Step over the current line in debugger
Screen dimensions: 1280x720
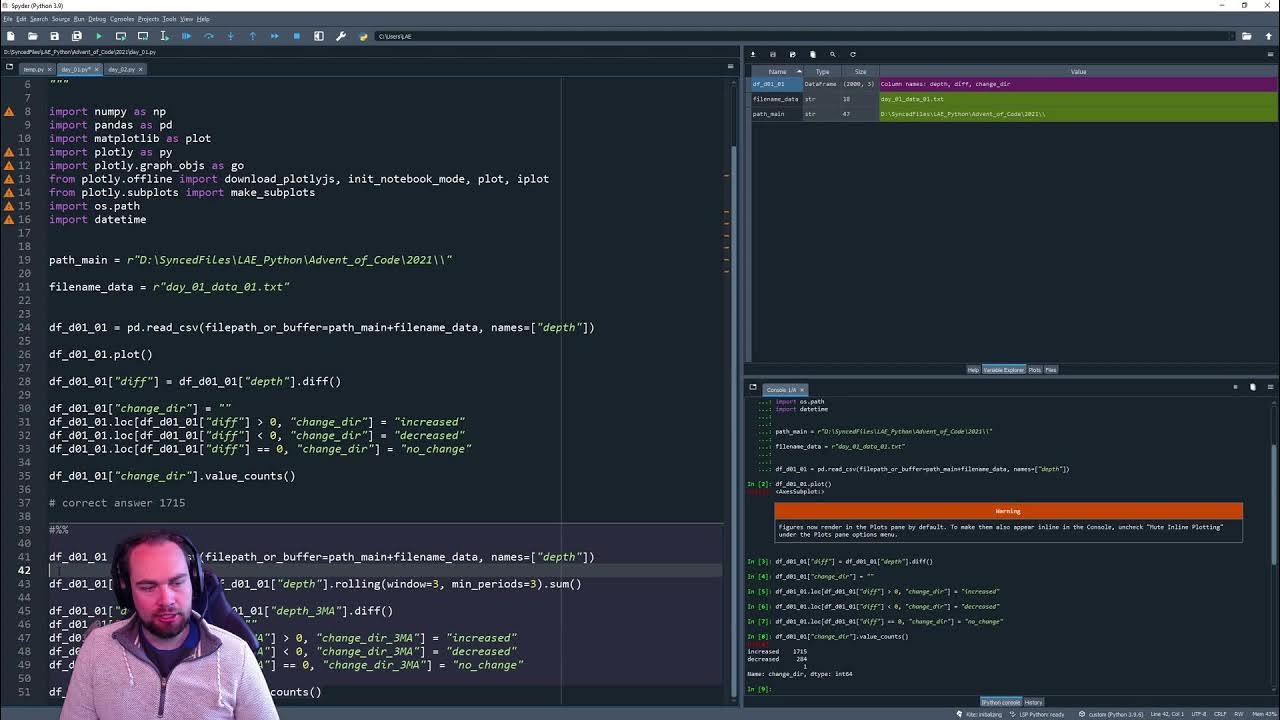pyautogui.click(x=209, y=36)
